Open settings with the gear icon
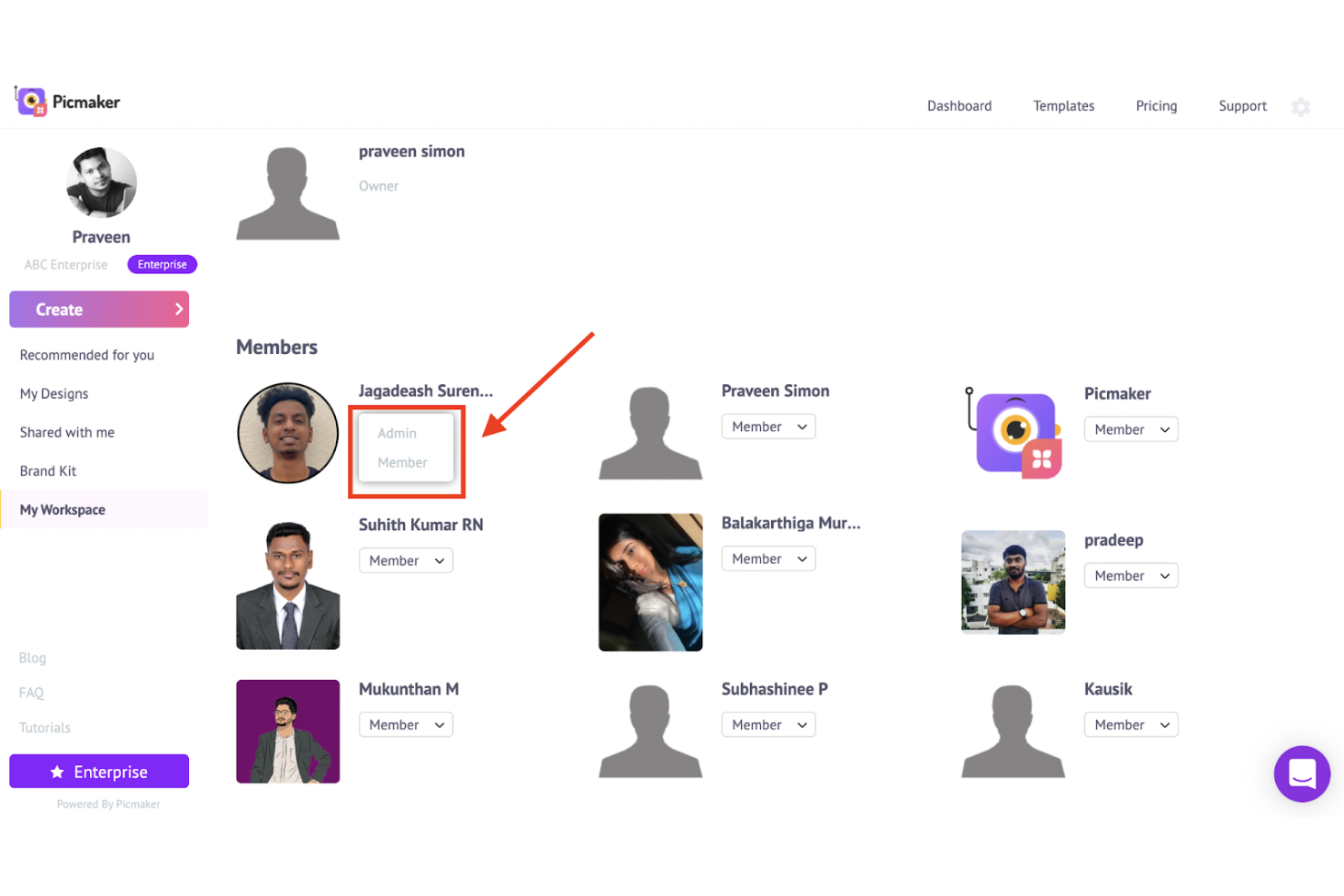This screenshot has width=1344, height=896. 1300,106
